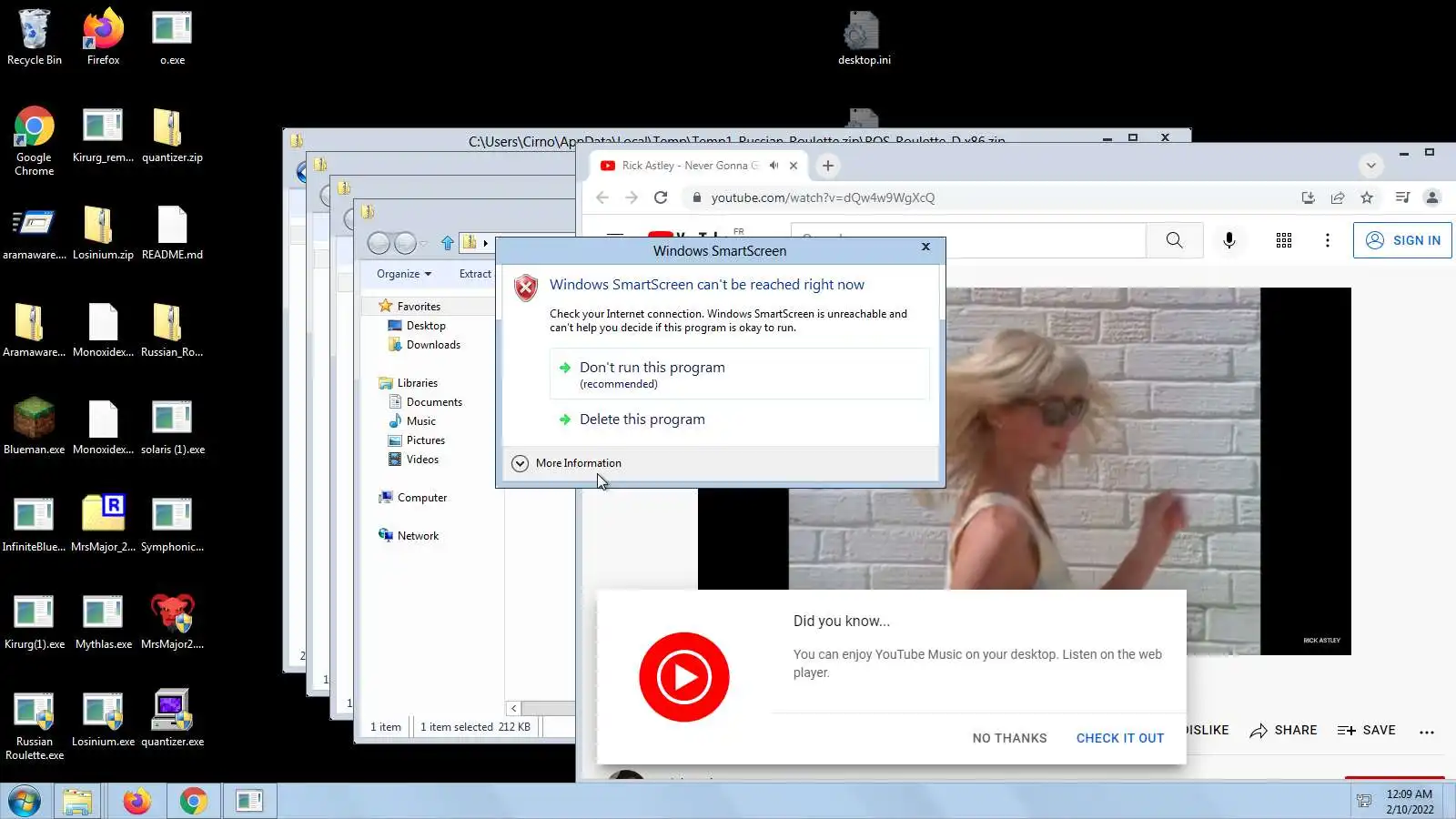Open the YouTube apps grid
The height and width of the screenshot is (819, 1456).
(1284, 240)
